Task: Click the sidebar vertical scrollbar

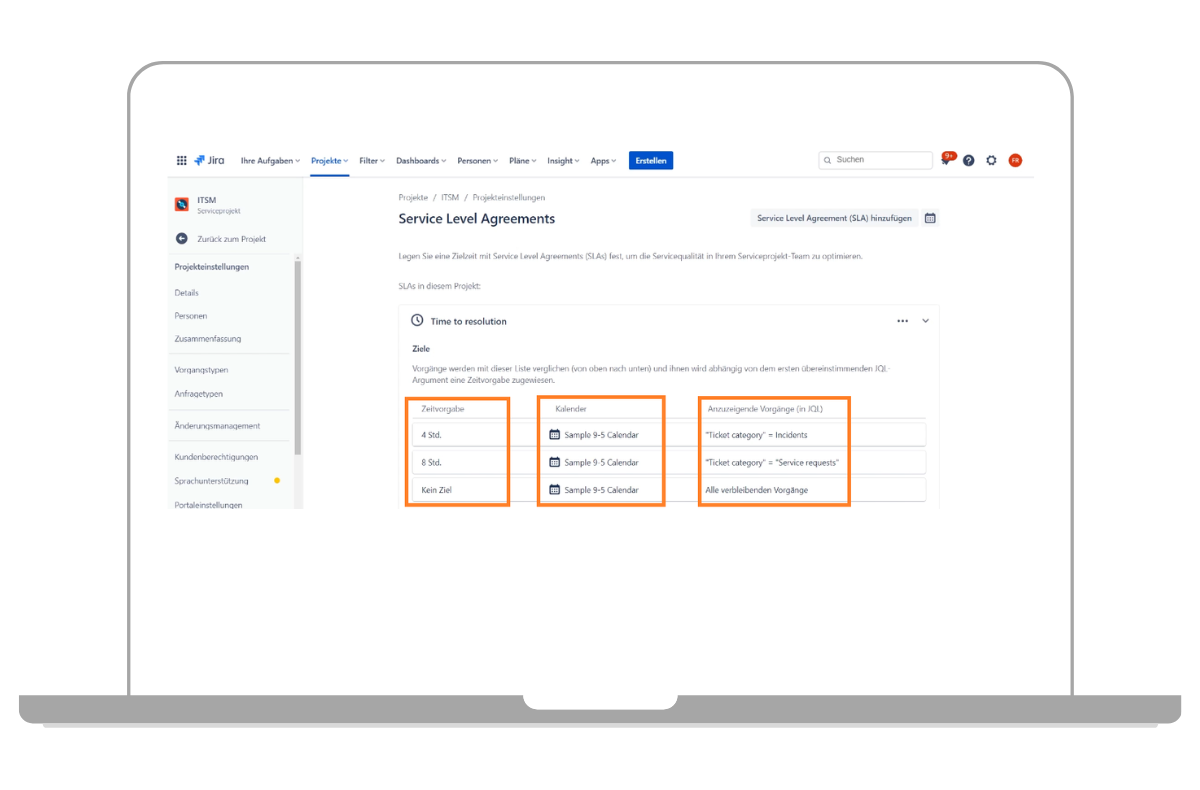Action: [297, 355]
